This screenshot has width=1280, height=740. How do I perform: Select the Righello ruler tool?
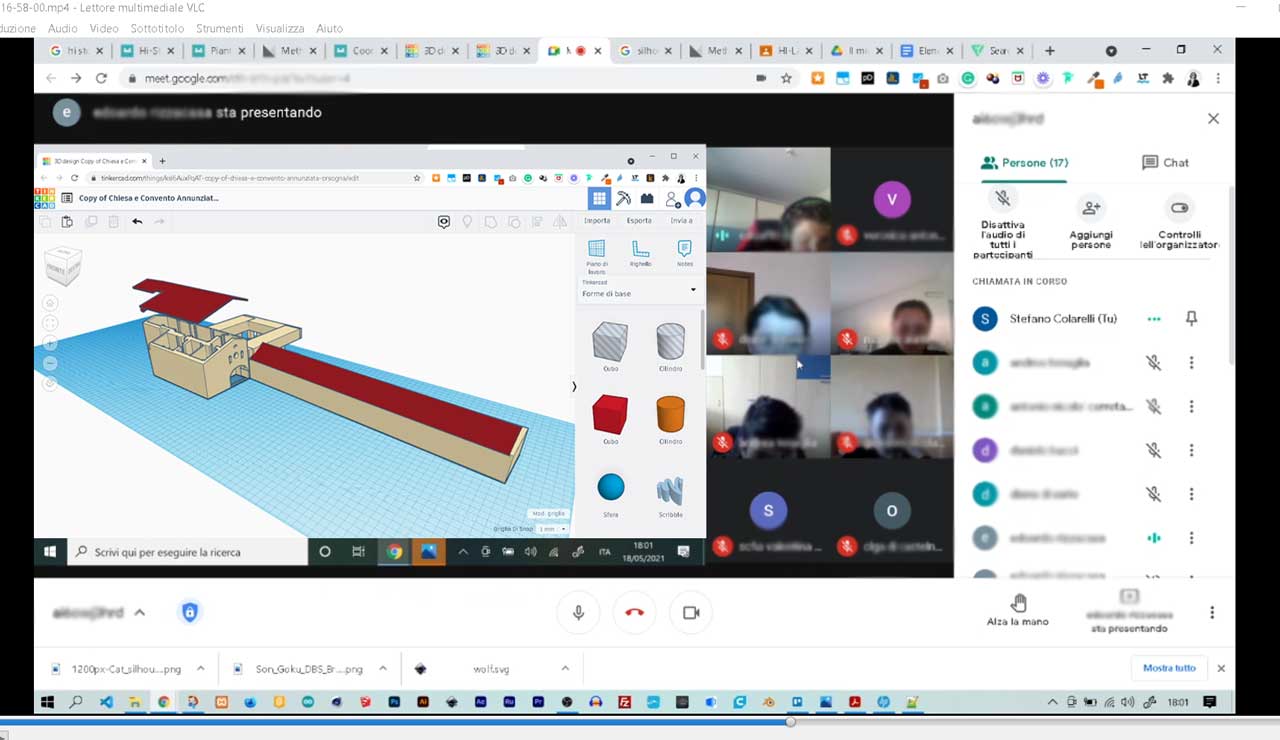(x=640, y=253)
